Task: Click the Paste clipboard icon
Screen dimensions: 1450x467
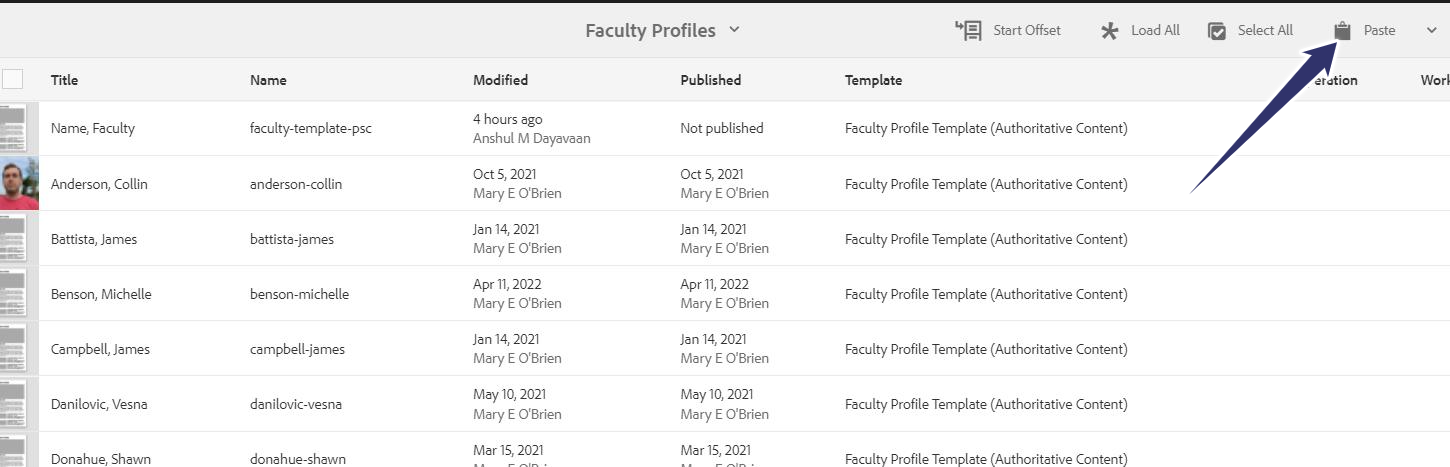Action: [1343, 31]
